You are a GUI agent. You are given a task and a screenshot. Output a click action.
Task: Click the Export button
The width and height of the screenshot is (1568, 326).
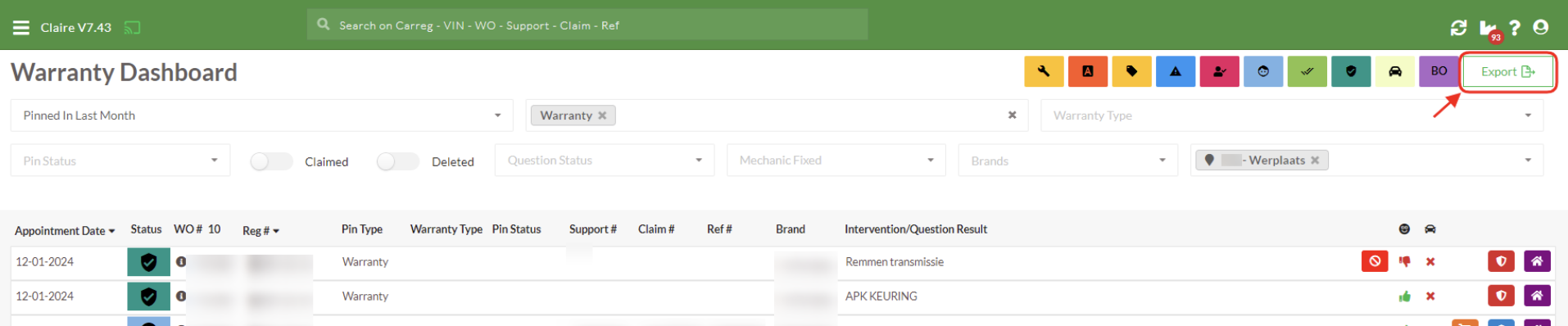click(x=1507, y=72)
